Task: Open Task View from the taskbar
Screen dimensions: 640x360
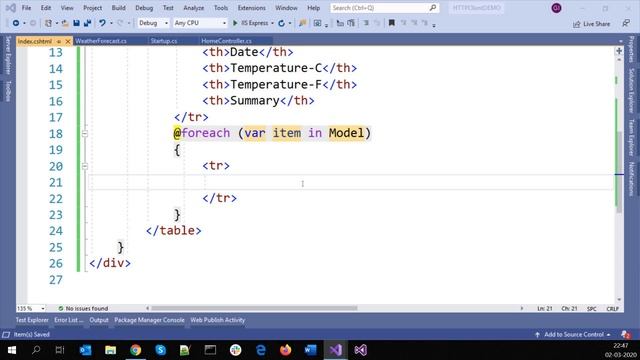Action: click(x=60, y=350)
